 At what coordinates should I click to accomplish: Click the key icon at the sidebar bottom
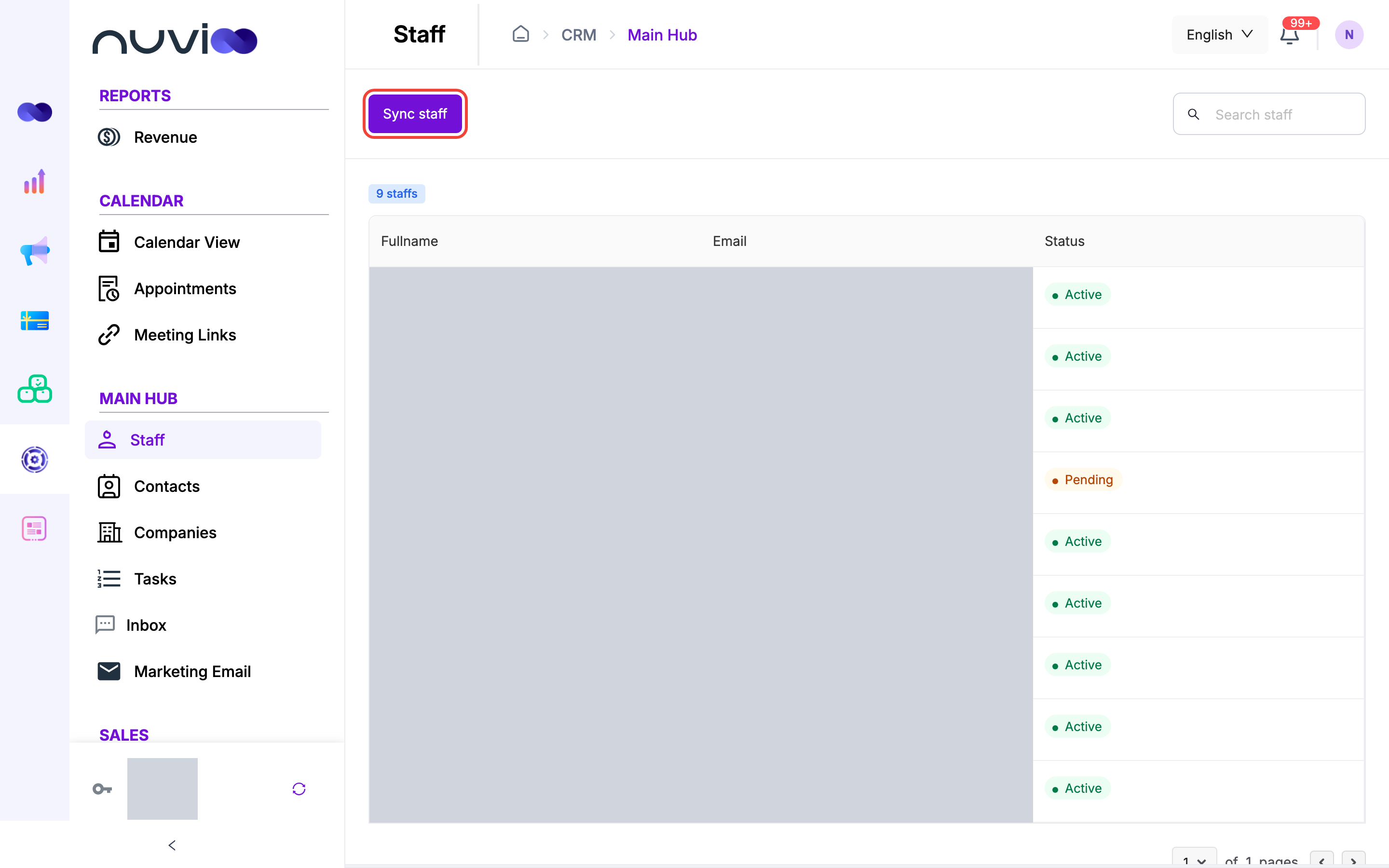click(x=102, y=789)
